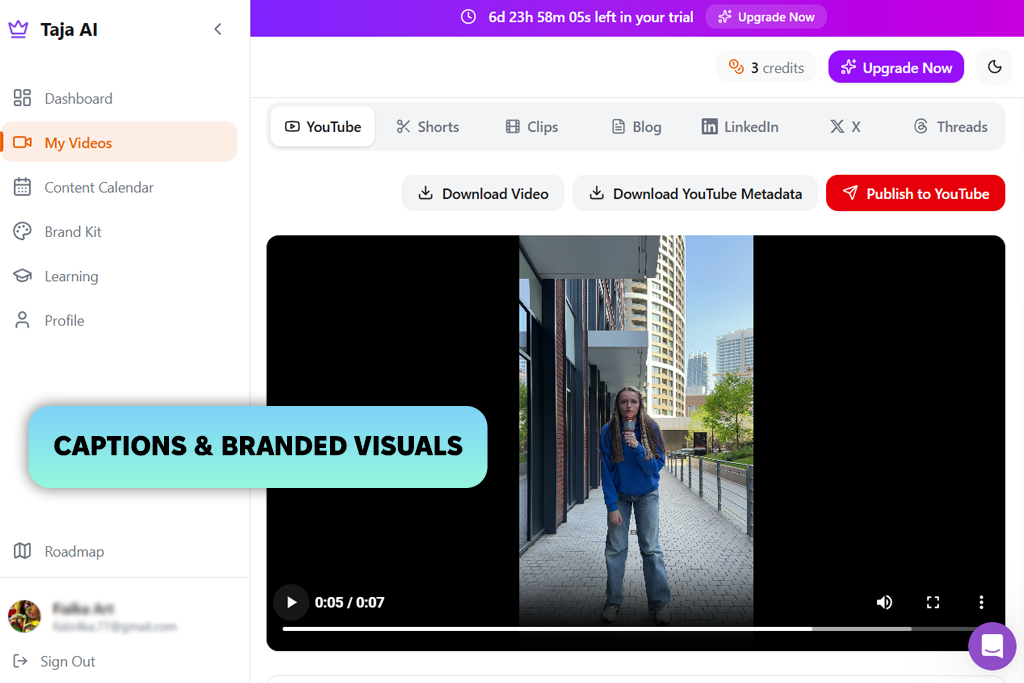Switch to the X tab
The height and width of the screenshot is (683, 1024).
[x=845, y=127]
